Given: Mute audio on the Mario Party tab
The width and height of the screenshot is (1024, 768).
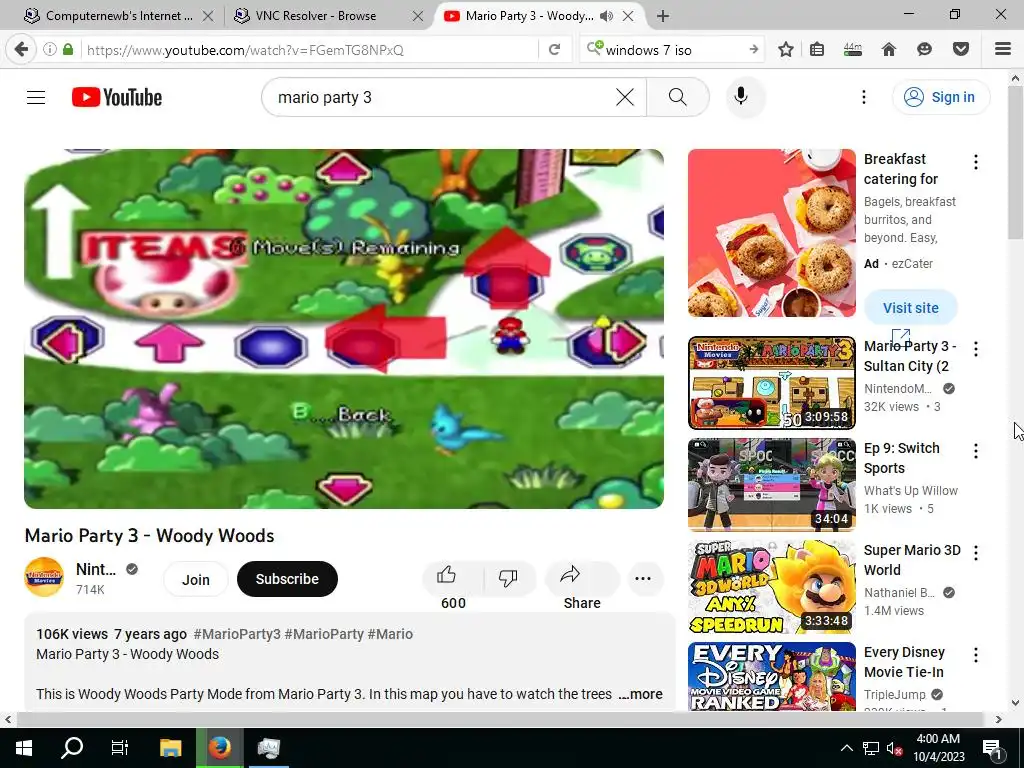Looking at the screenshot, I should pyautogui.click(x=607, y=16).
